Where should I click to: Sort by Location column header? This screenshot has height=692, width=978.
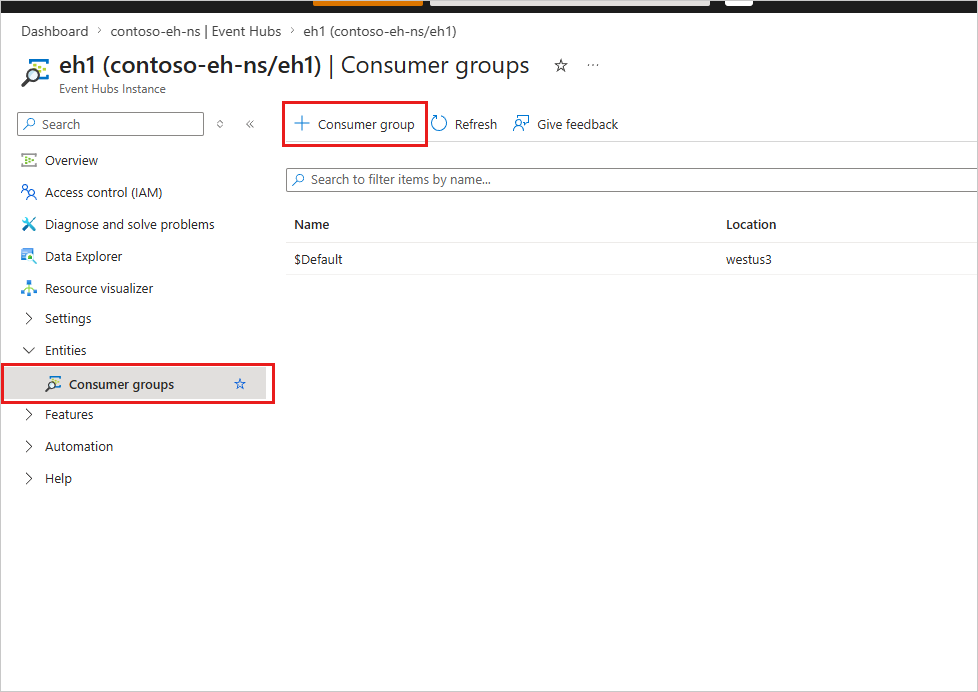coord(751,225)
